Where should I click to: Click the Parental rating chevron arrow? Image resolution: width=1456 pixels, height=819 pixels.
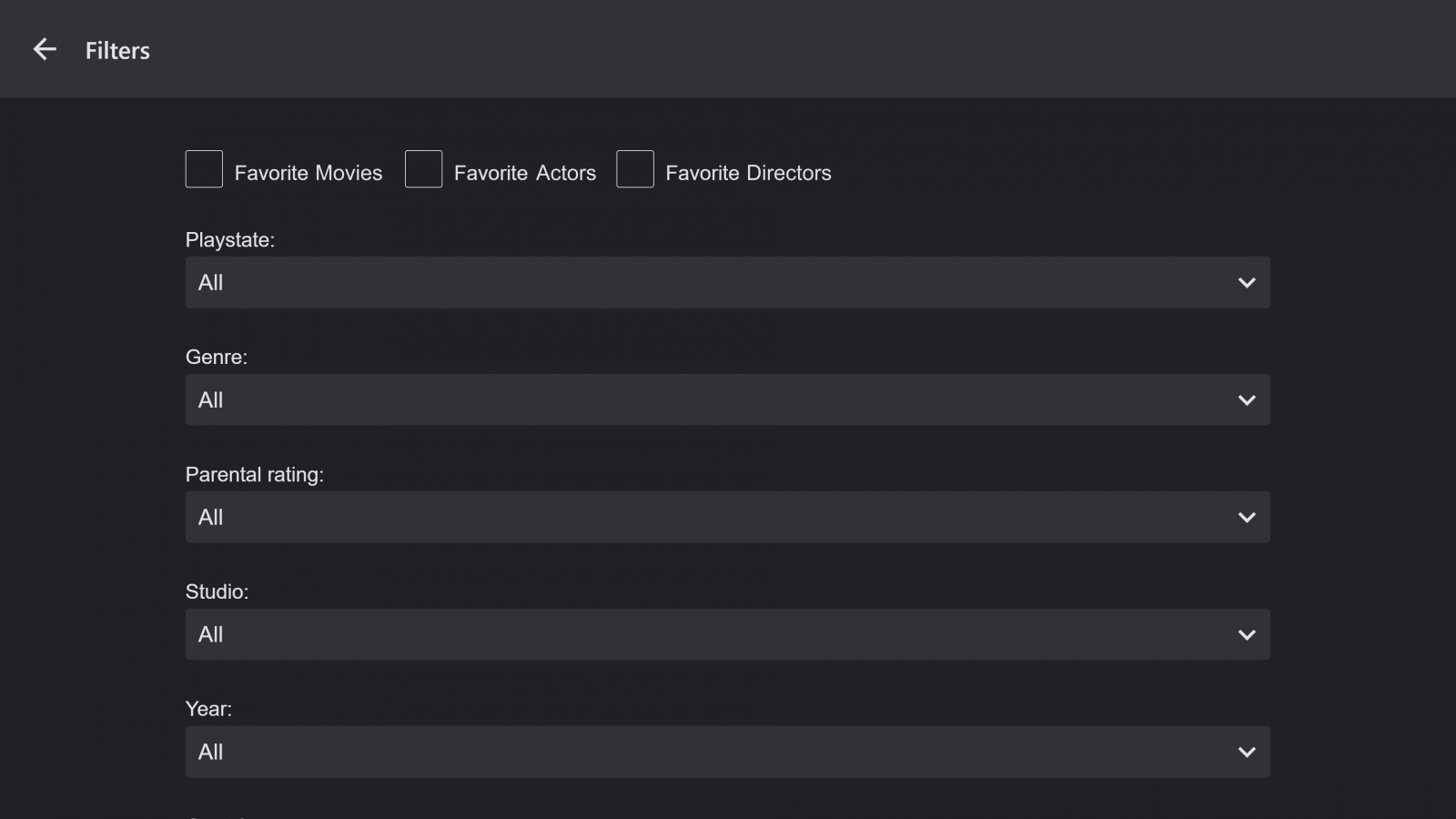click(1247, 518)
